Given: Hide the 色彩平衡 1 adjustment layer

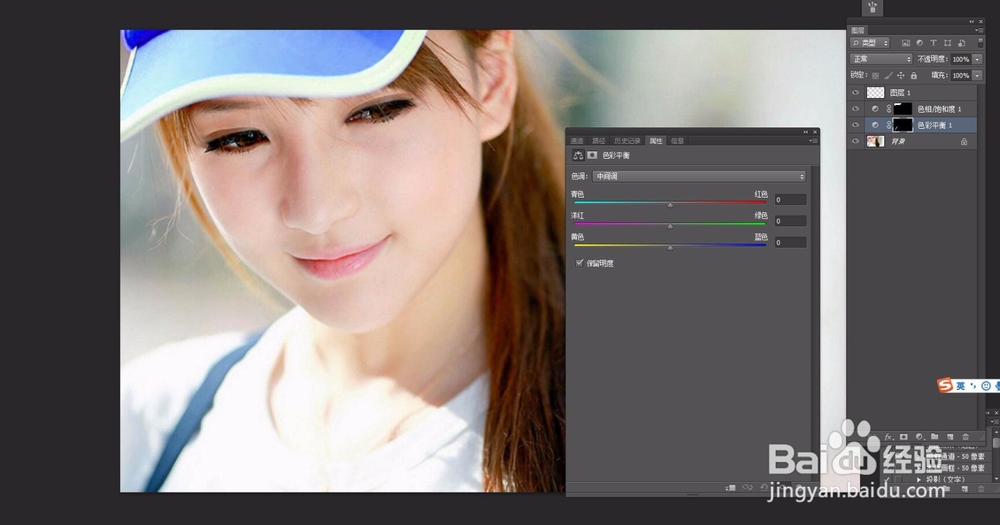Looking at the screenshot, I should (x=855, y=125).
